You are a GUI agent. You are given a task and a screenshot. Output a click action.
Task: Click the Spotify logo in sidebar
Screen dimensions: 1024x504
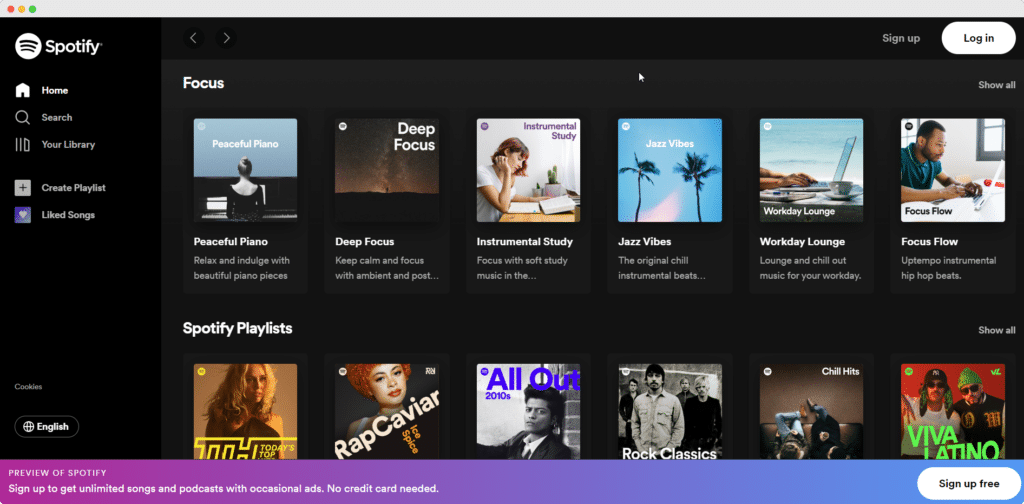tap(58, 46)
